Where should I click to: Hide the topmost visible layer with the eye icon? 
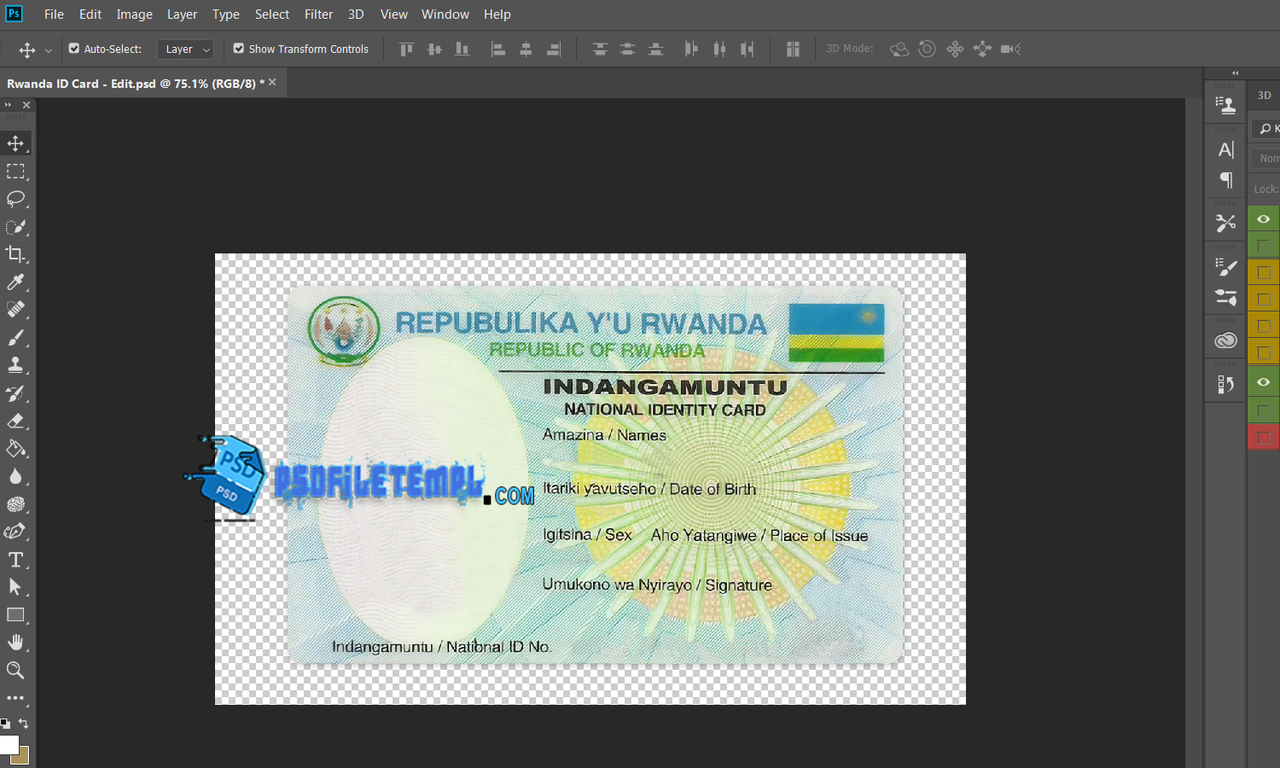coord(1264,219)
